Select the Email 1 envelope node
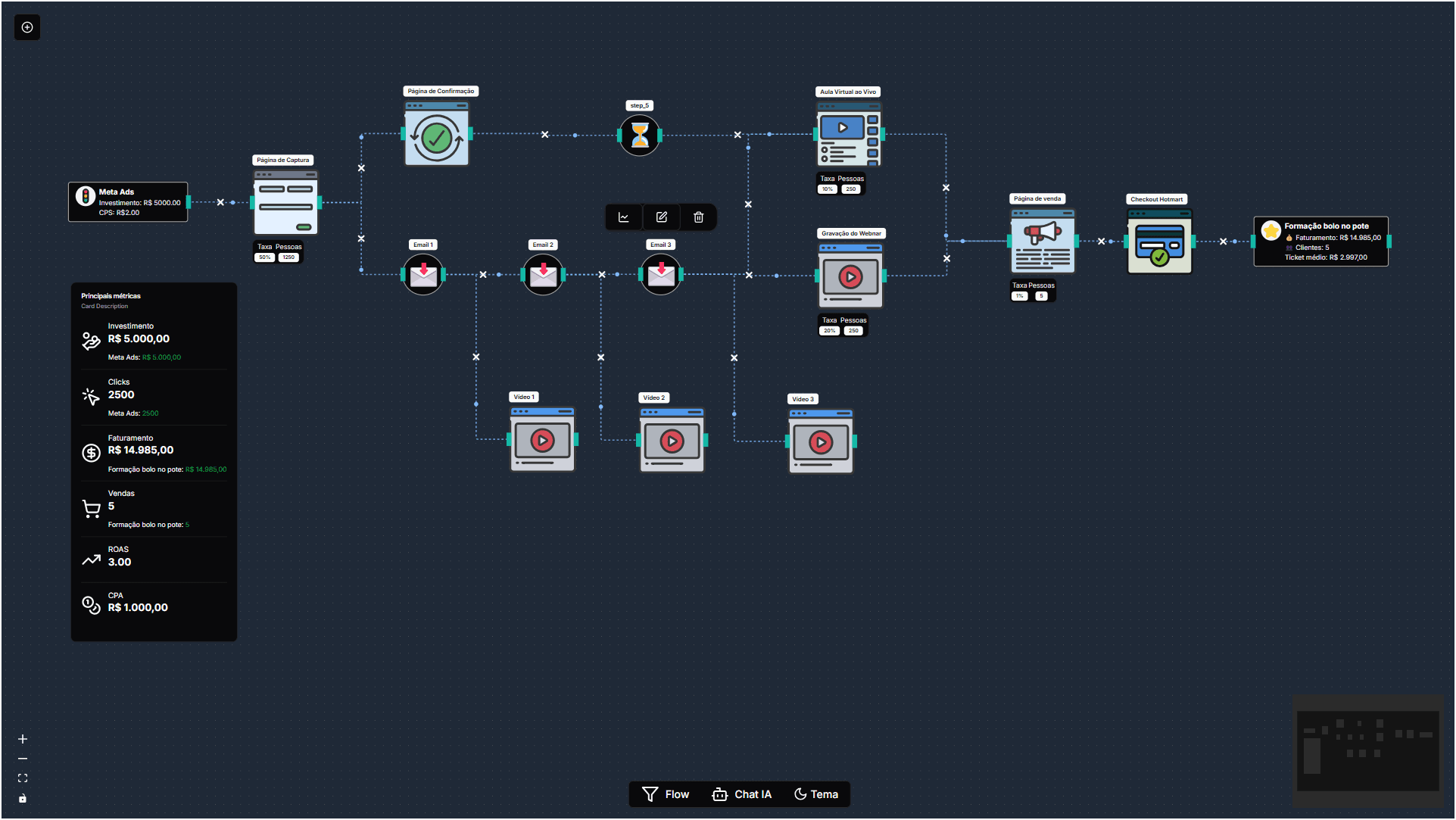Image resolution: width=1456 pixels, height=820 pixels. [423, 274]
